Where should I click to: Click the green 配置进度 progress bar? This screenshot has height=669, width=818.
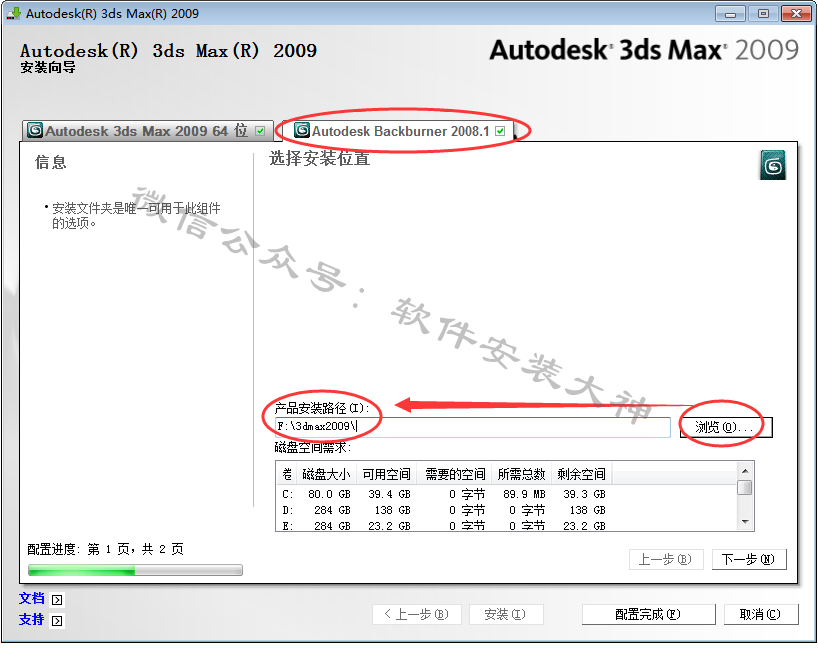coord(135,570)
